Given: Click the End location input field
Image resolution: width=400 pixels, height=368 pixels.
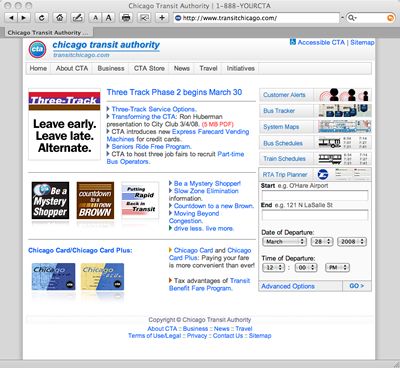Looking at the screenshot, I should [x=315, y=215].
